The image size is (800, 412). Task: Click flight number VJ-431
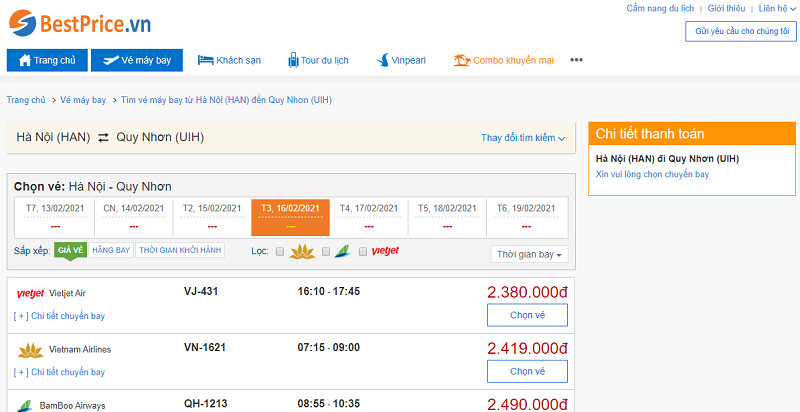(x=201, y=291)
